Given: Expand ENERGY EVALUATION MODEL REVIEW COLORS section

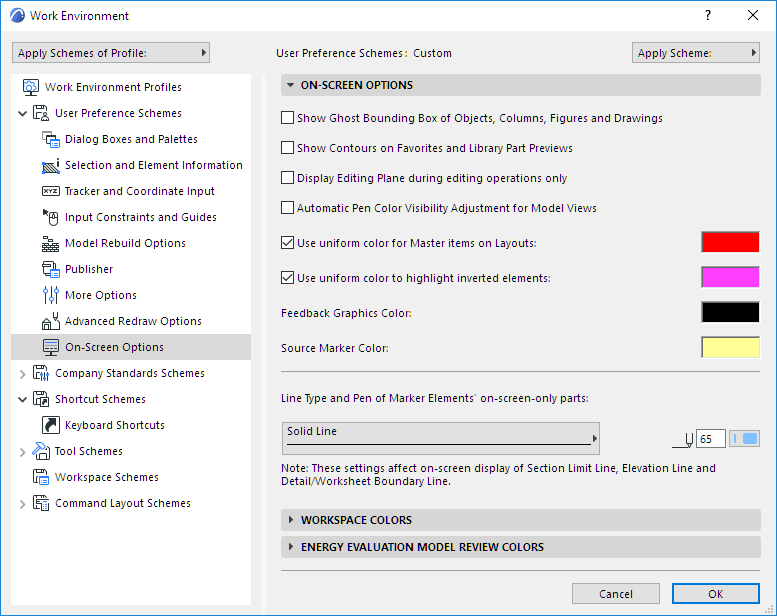Looking at the screenshot, I should click(x=290, y=547).
